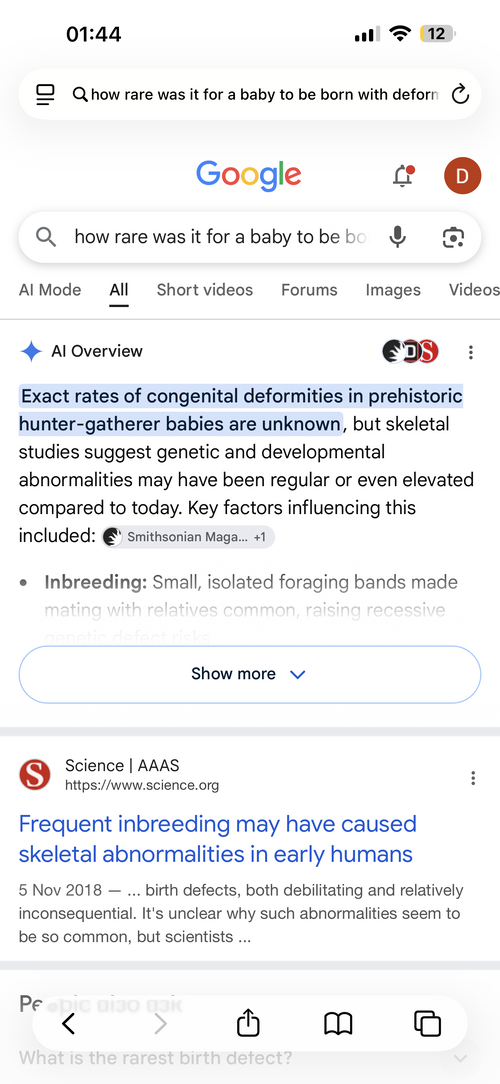
Task: Expand AI Overview with Show more
Action: click(x=250, y=674)
